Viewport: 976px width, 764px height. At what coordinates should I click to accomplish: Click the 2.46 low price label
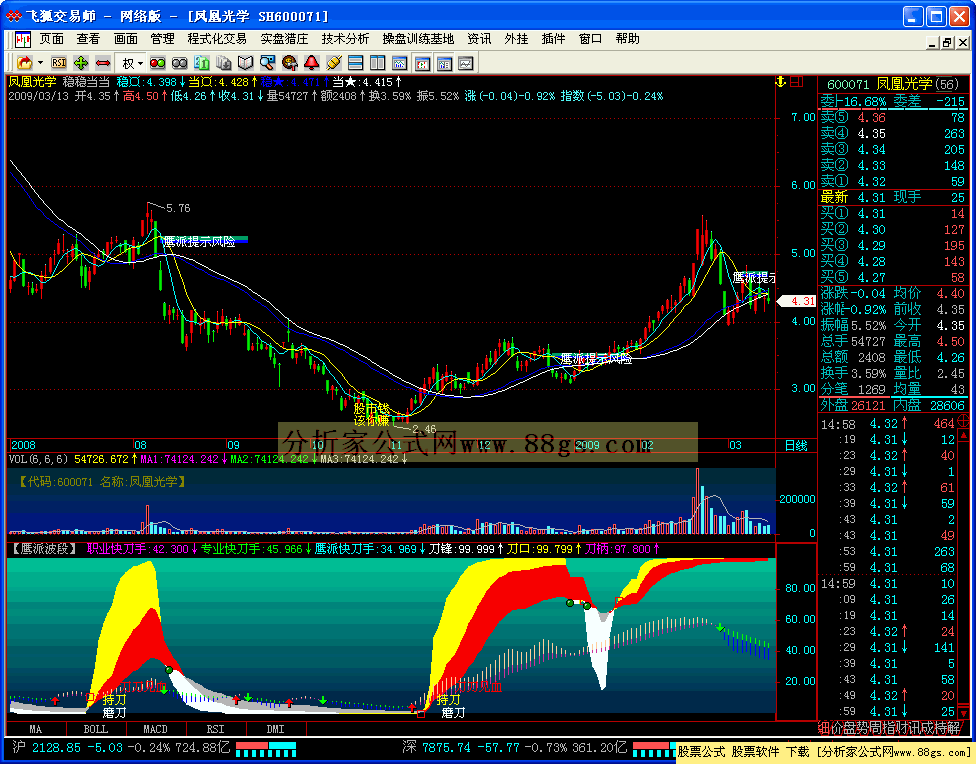point(424,429)
